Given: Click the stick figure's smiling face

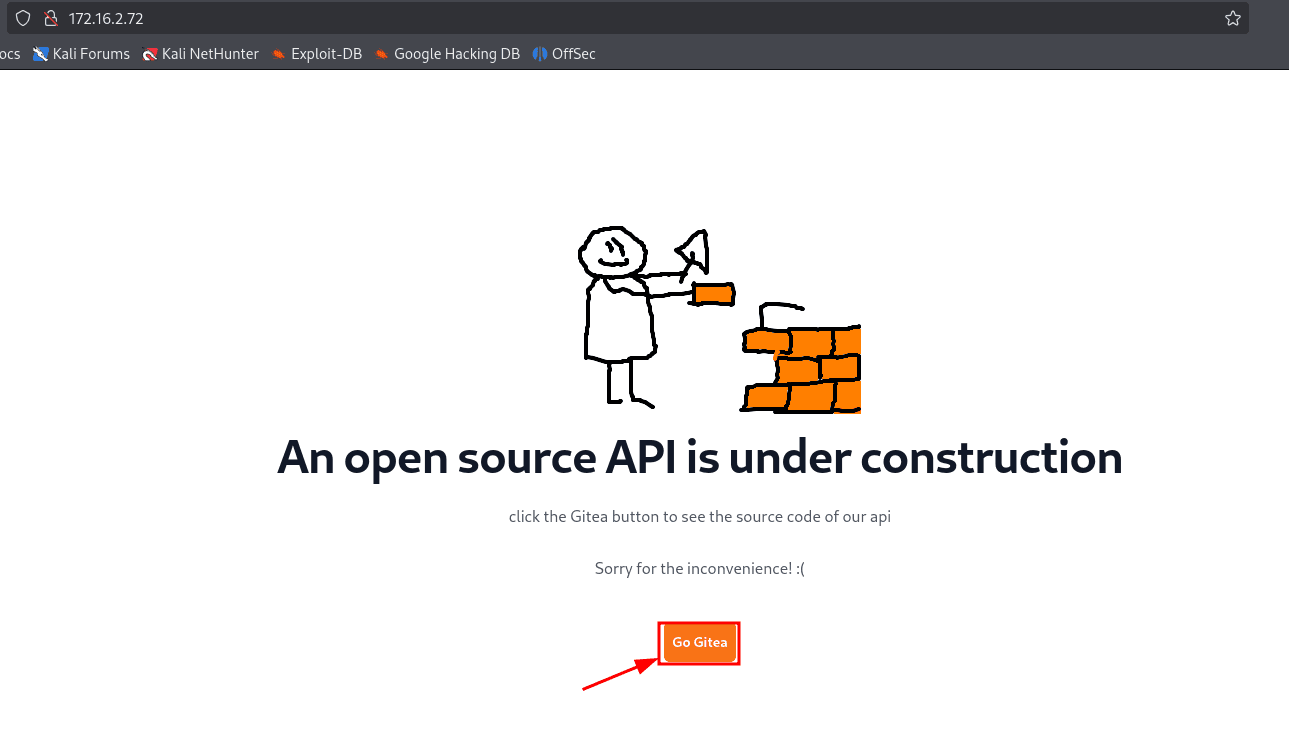Looking at the screenshot, I should [x=609, y=251].
